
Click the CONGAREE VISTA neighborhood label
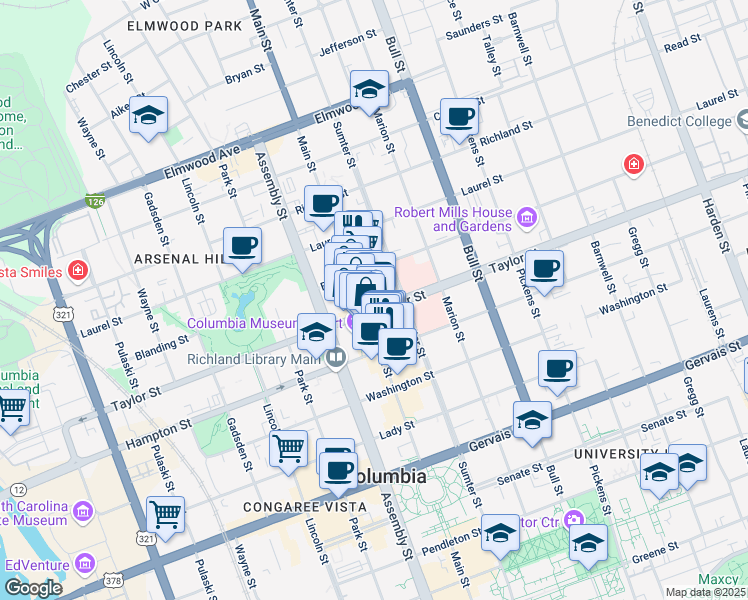coord(305,507)
